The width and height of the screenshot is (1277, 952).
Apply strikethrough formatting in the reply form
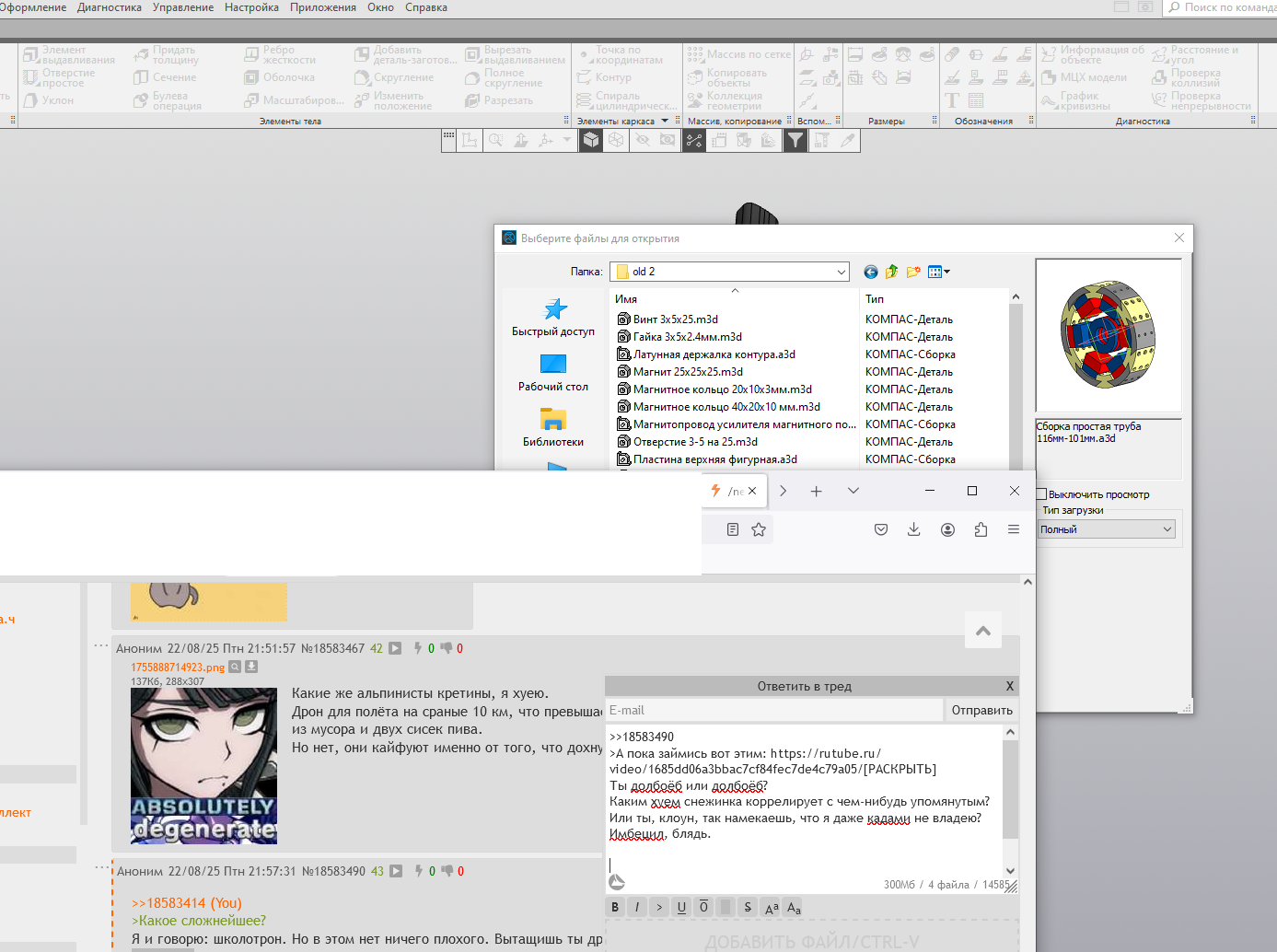748,907
